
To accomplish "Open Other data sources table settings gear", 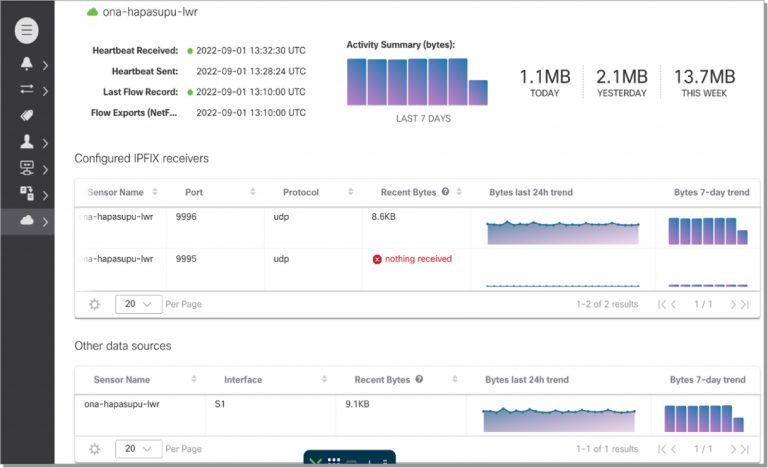I will point(94,449).
